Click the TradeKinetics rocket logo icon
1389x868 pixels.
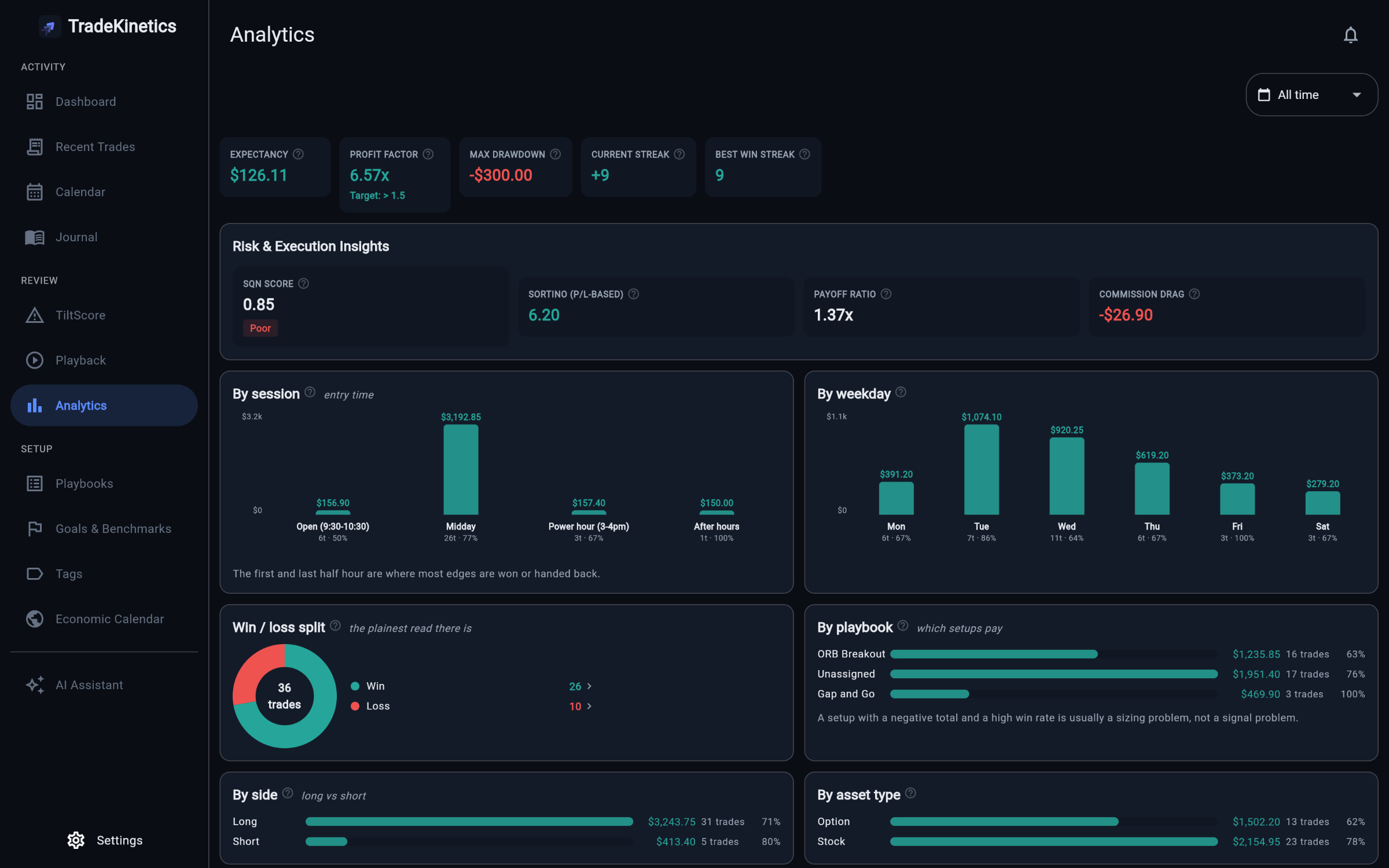pos(49,27)
